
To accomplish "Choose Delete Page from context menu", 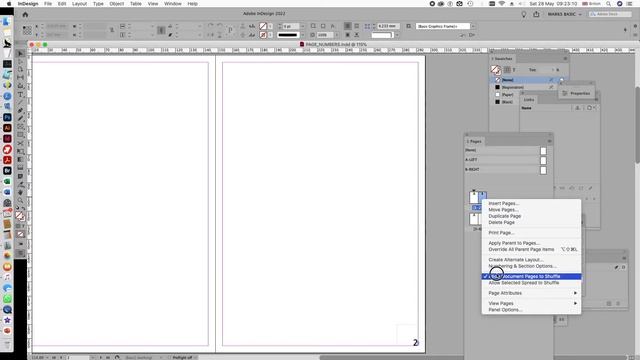I will (531, 222).
